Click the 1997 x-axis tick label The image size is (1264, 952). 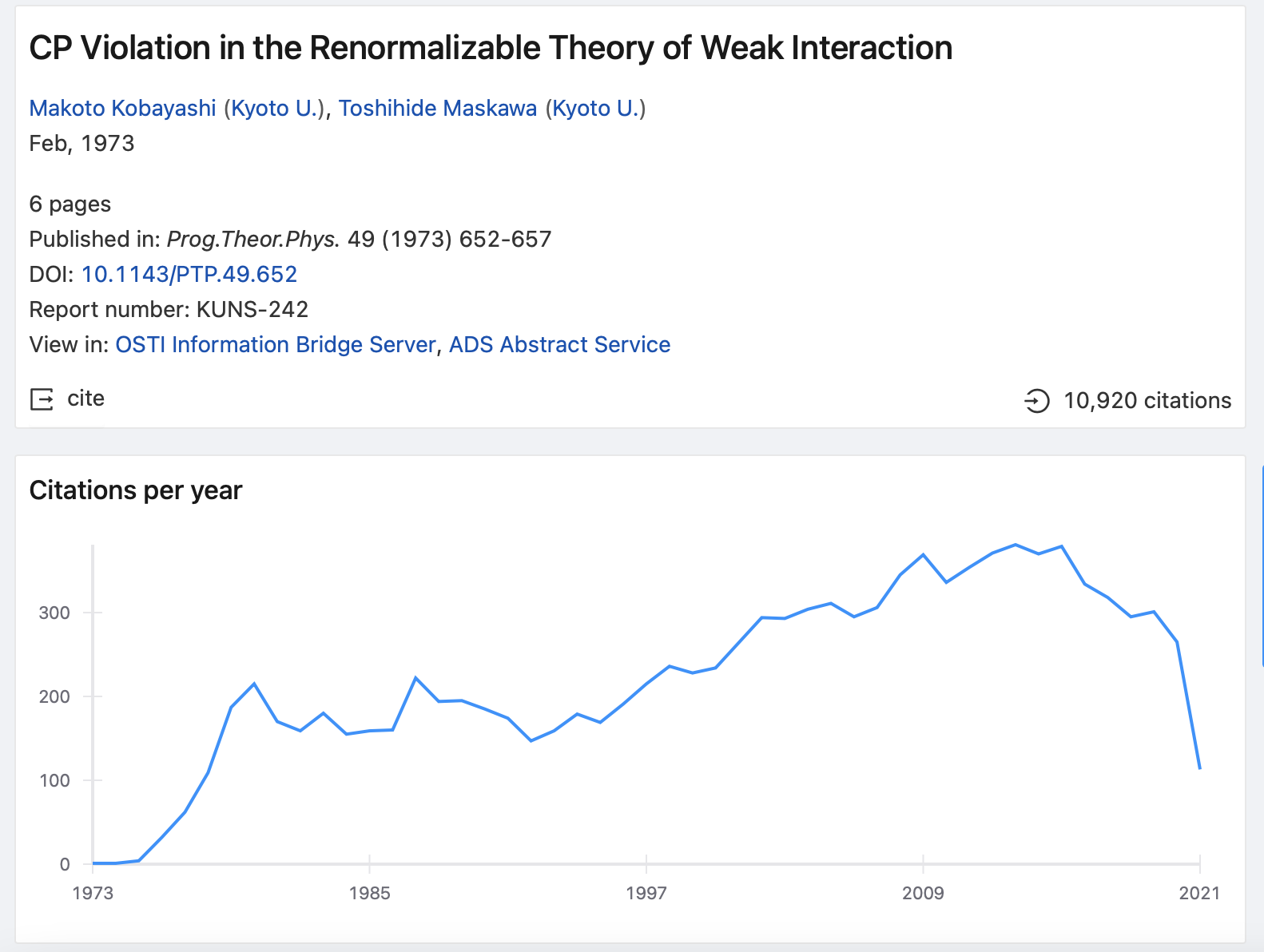click(646, 893)
